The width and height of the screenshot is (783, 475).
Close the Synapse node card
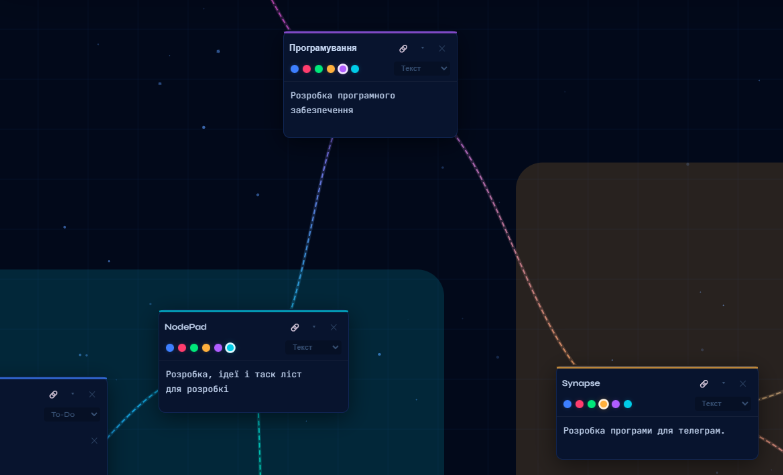click(x=743, y=384)
